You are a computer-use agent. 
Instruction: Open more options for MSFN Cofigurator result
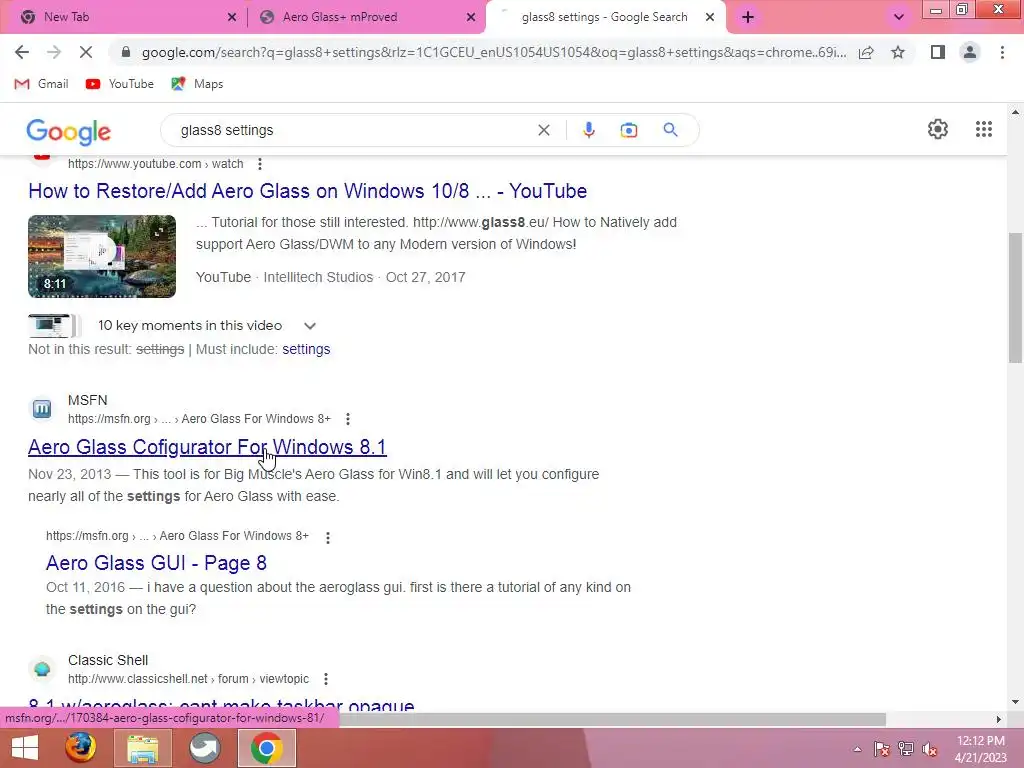pos(347,419)
